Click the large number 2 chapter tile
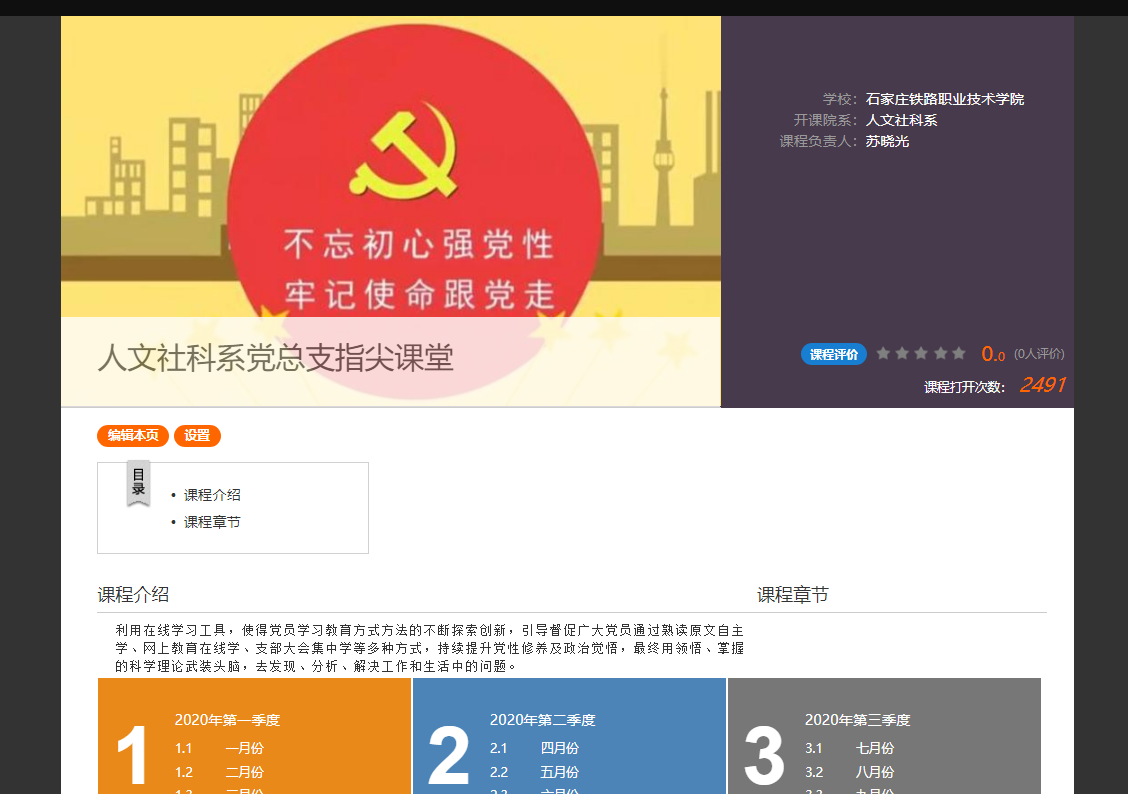 click(448, 754)
